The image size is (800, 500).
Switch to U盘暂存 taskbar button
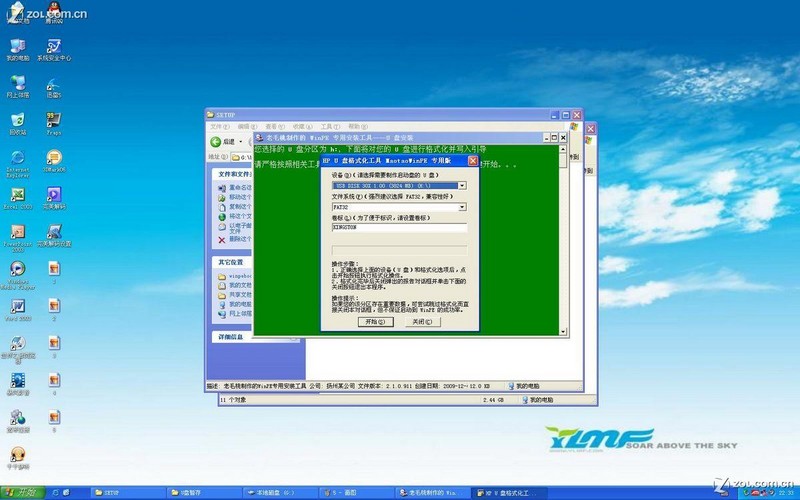[x=204, y=493]
